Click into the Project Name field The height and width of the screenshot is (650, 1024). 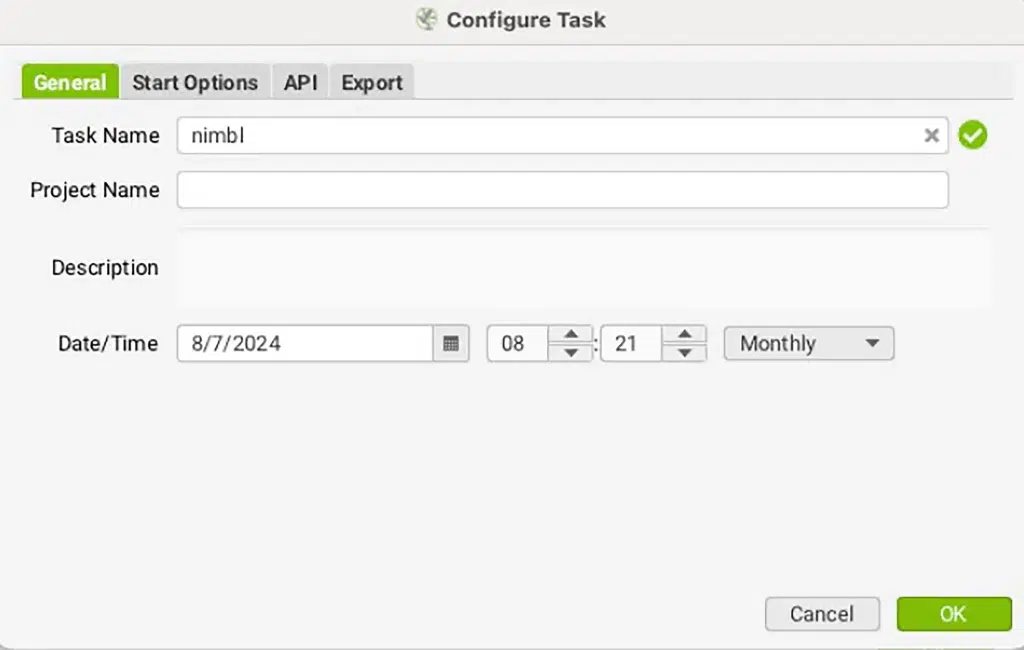coord(562,190)
